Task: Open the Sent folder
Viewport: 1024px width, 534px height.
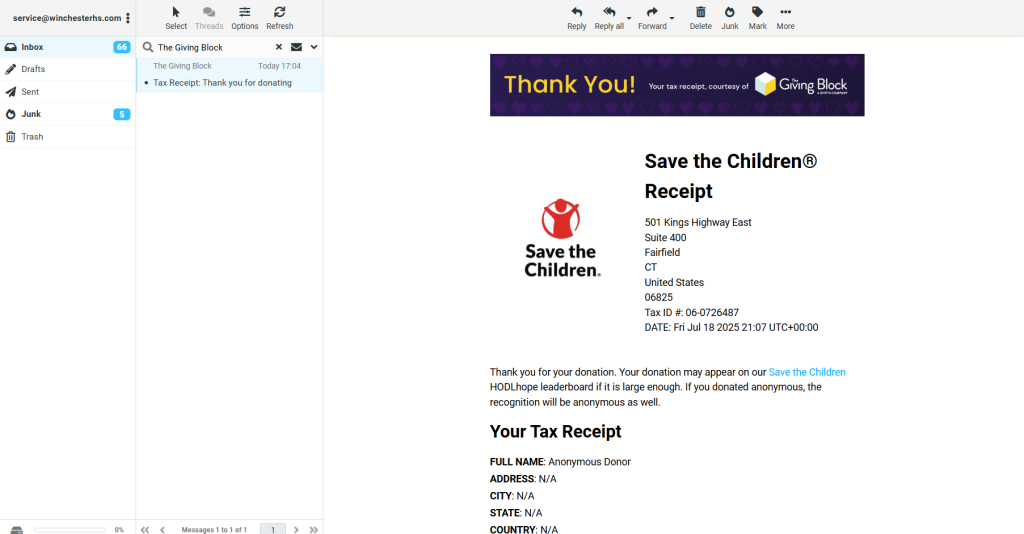Action: click(68, 92)
